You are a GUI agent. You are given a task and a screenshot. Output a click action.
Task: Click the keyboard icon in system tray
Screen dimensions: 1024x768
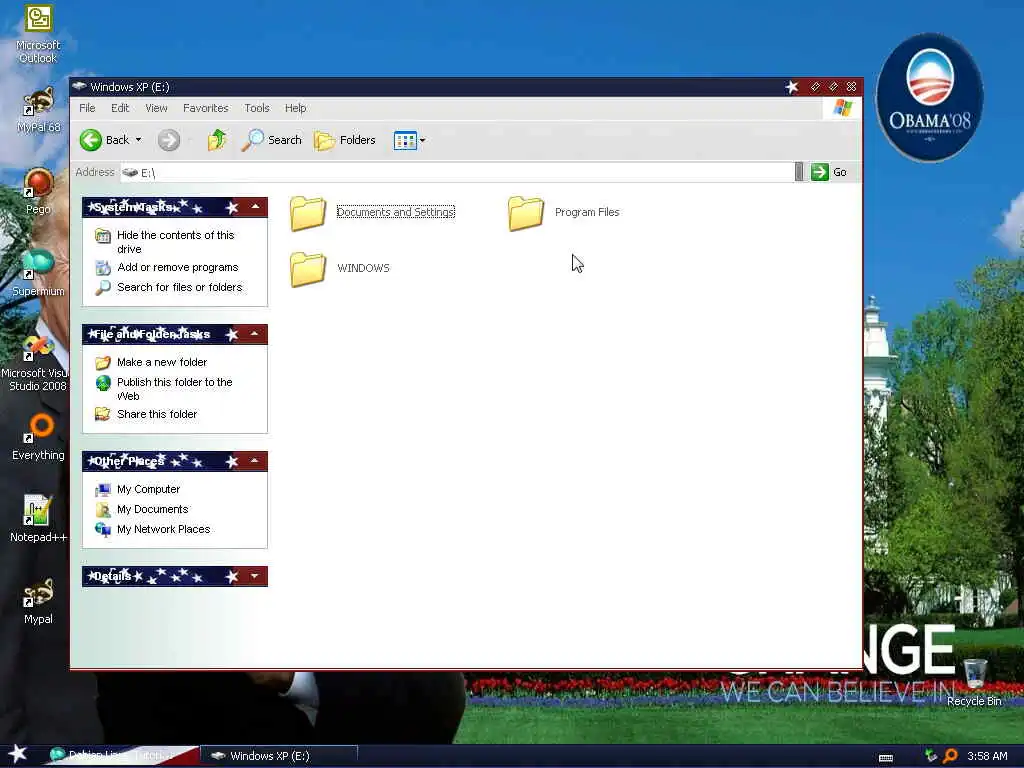click(x=886, y=758)
